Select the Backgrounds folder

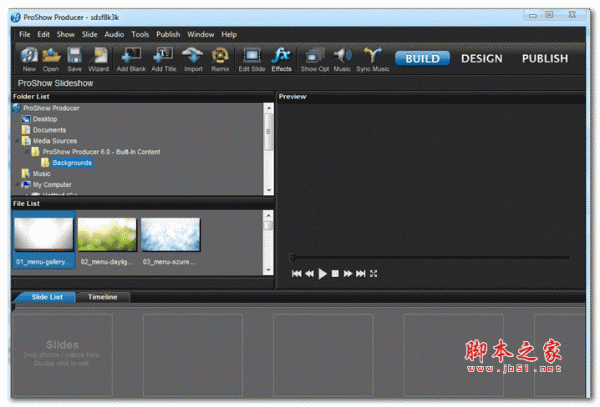point(72,163)
